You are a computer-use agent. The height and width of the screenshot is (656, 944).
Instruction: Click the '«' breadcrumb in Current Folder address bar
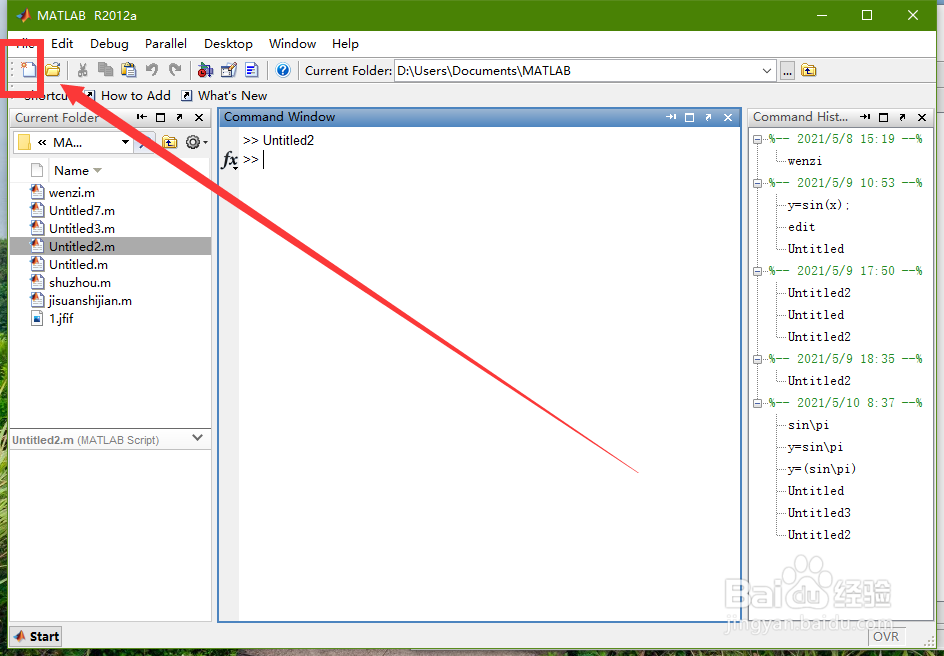(x=42, y=142)
